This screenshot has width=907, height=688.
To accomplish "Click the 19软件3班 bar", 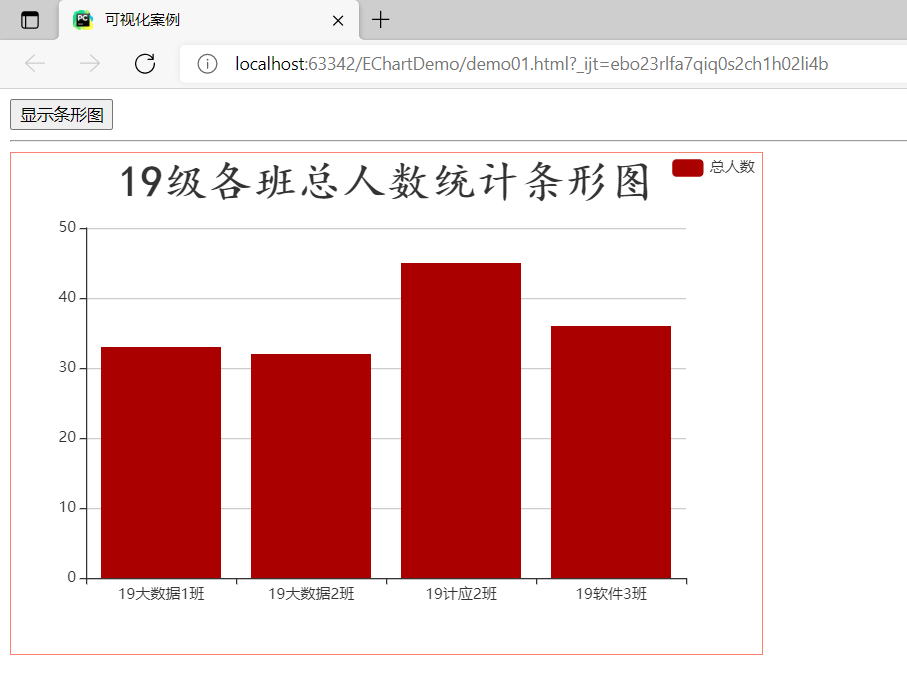I will point(611,452).
